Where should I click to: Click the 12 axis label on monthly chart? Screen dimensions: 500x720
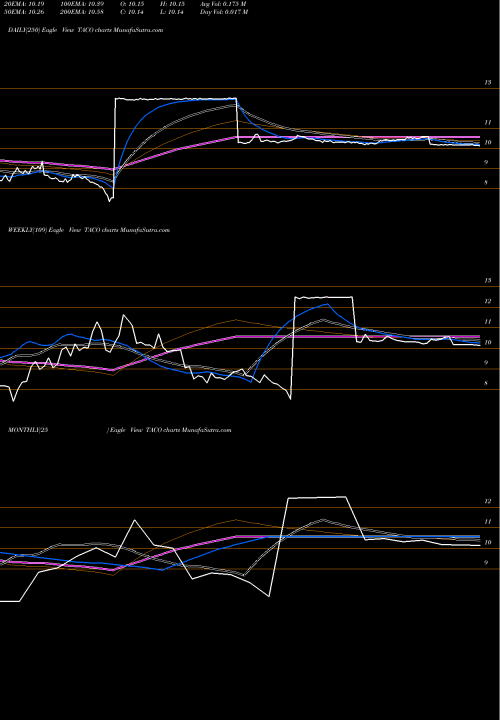(x=488, y=501)
